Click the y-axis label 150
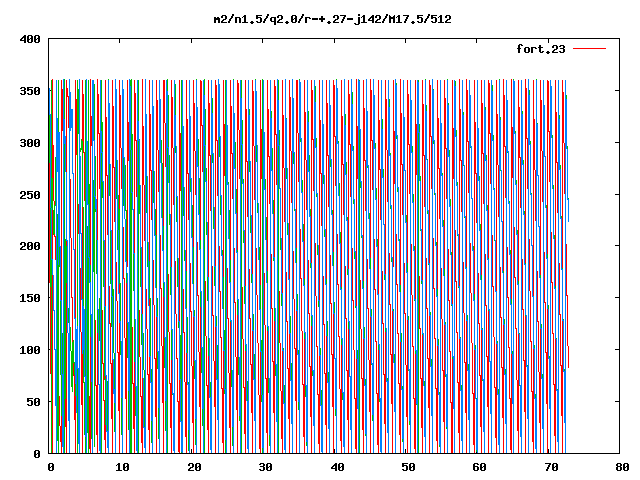 coord(30,298)
